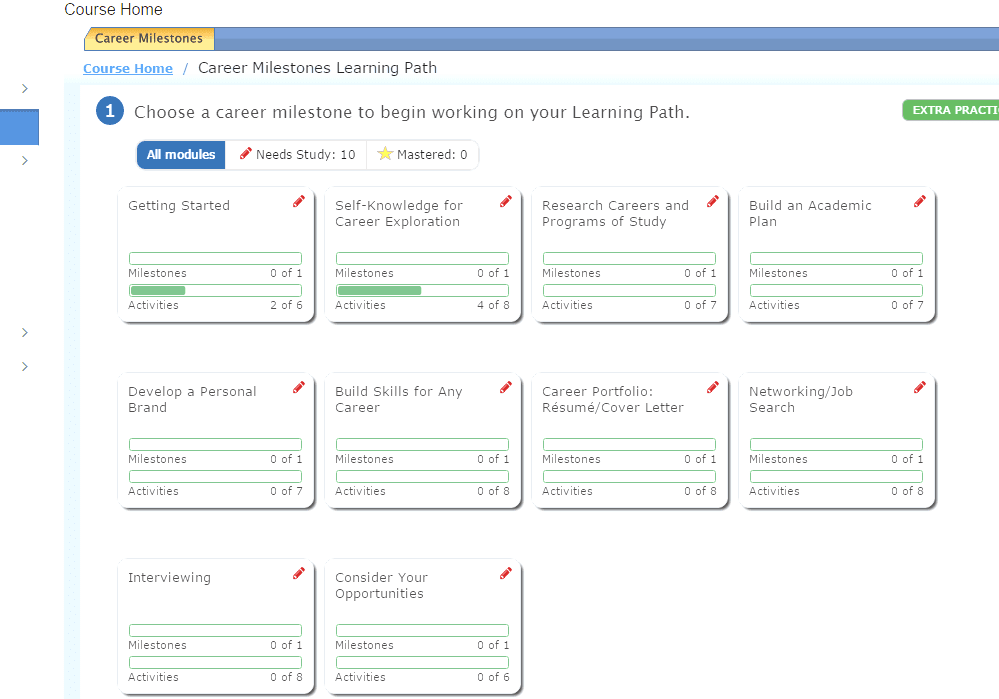The width and height of the screenshot is (999, 699).
Task: Click the edit pencil on Self-Knowledge for Career Exploration
Action: point(505,201)
